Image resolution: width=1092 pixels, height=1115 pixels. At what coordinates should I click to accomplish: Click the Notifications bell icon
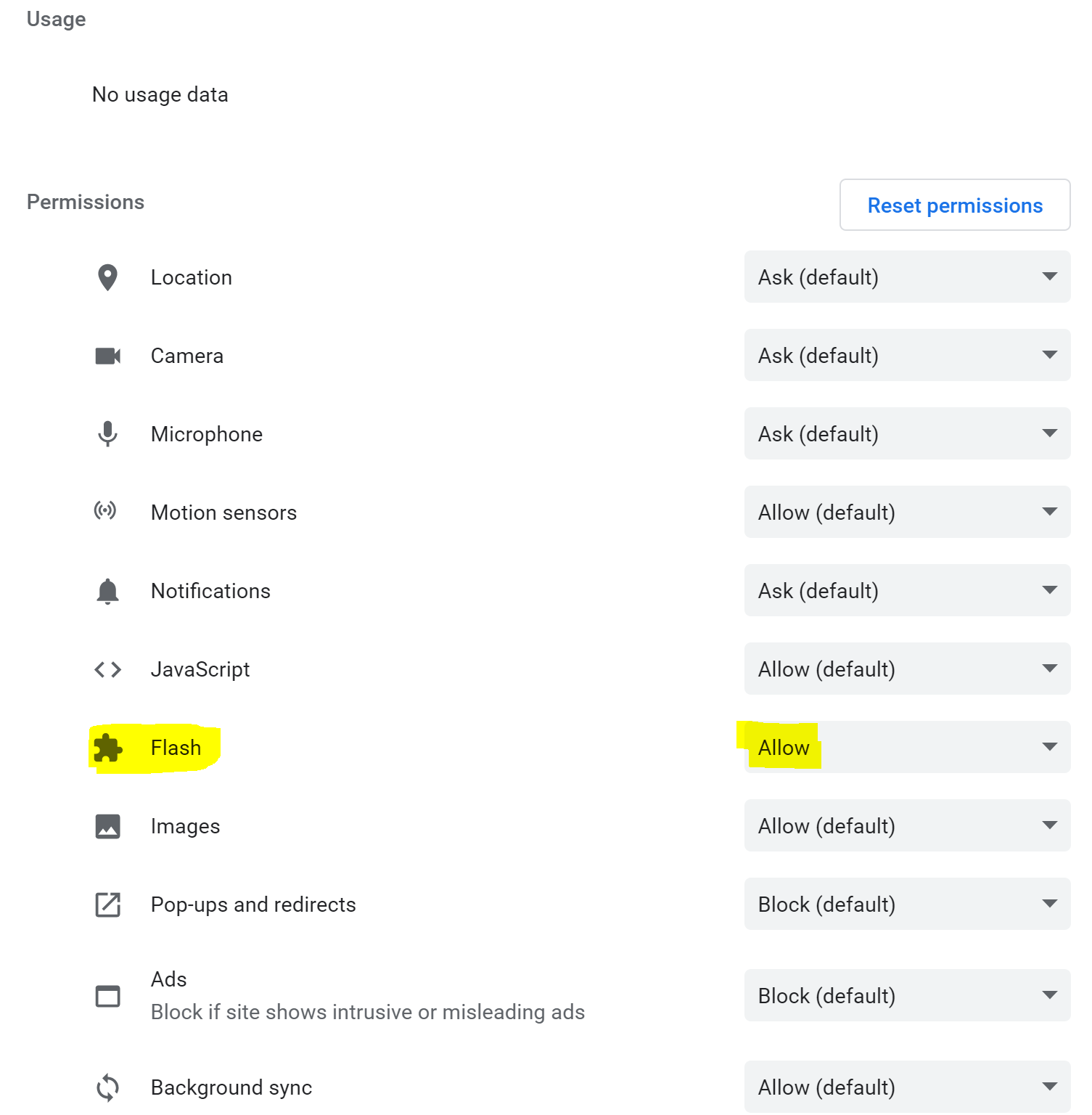(x=107, y=590)
